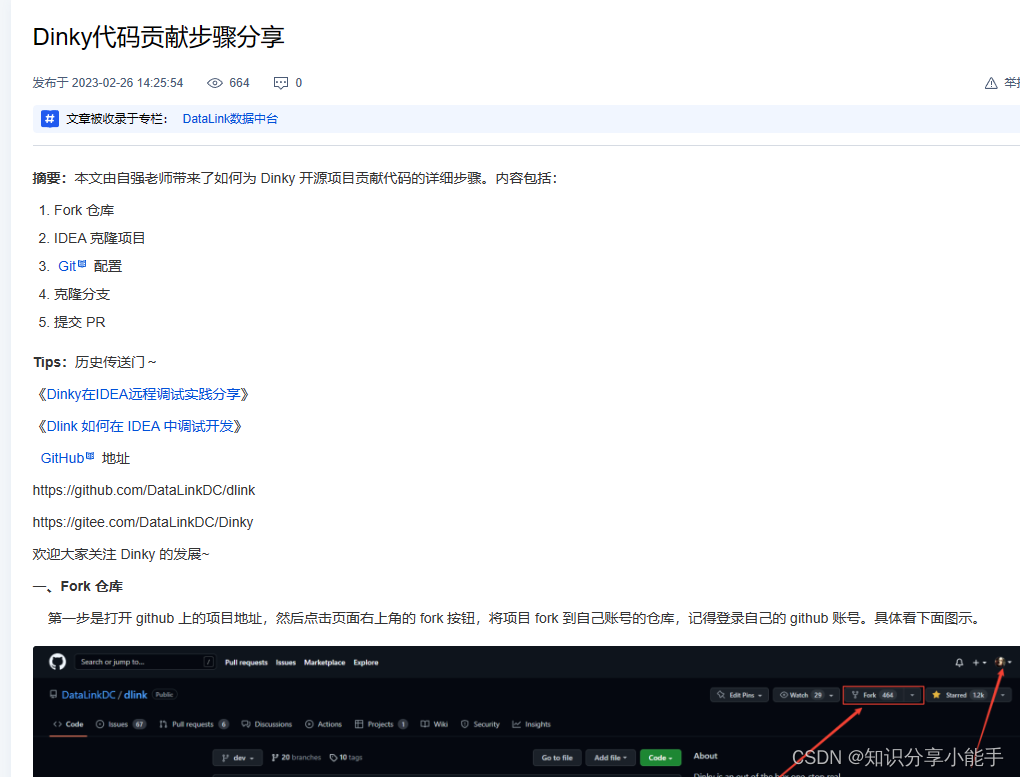The image size is (1020, 777).
Task: Switch to the Pull requests tab with 6
Action: 194,724
